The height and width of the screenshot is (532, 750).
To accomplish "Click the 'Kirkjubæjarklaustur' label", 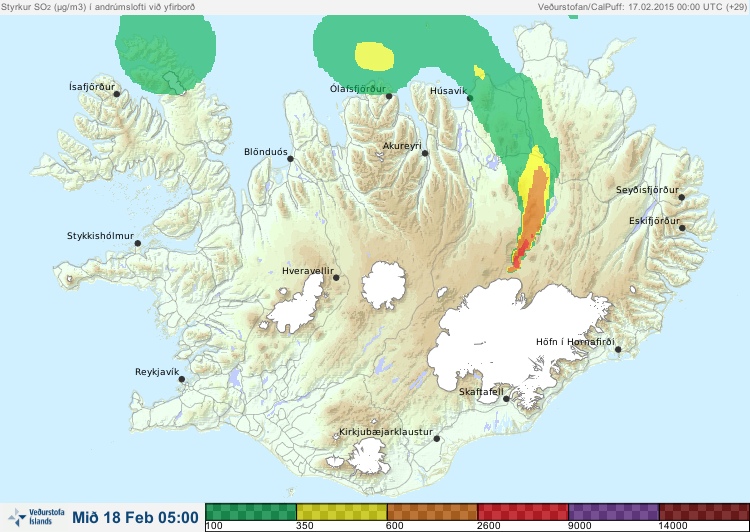I will click(x=386, y=432).
